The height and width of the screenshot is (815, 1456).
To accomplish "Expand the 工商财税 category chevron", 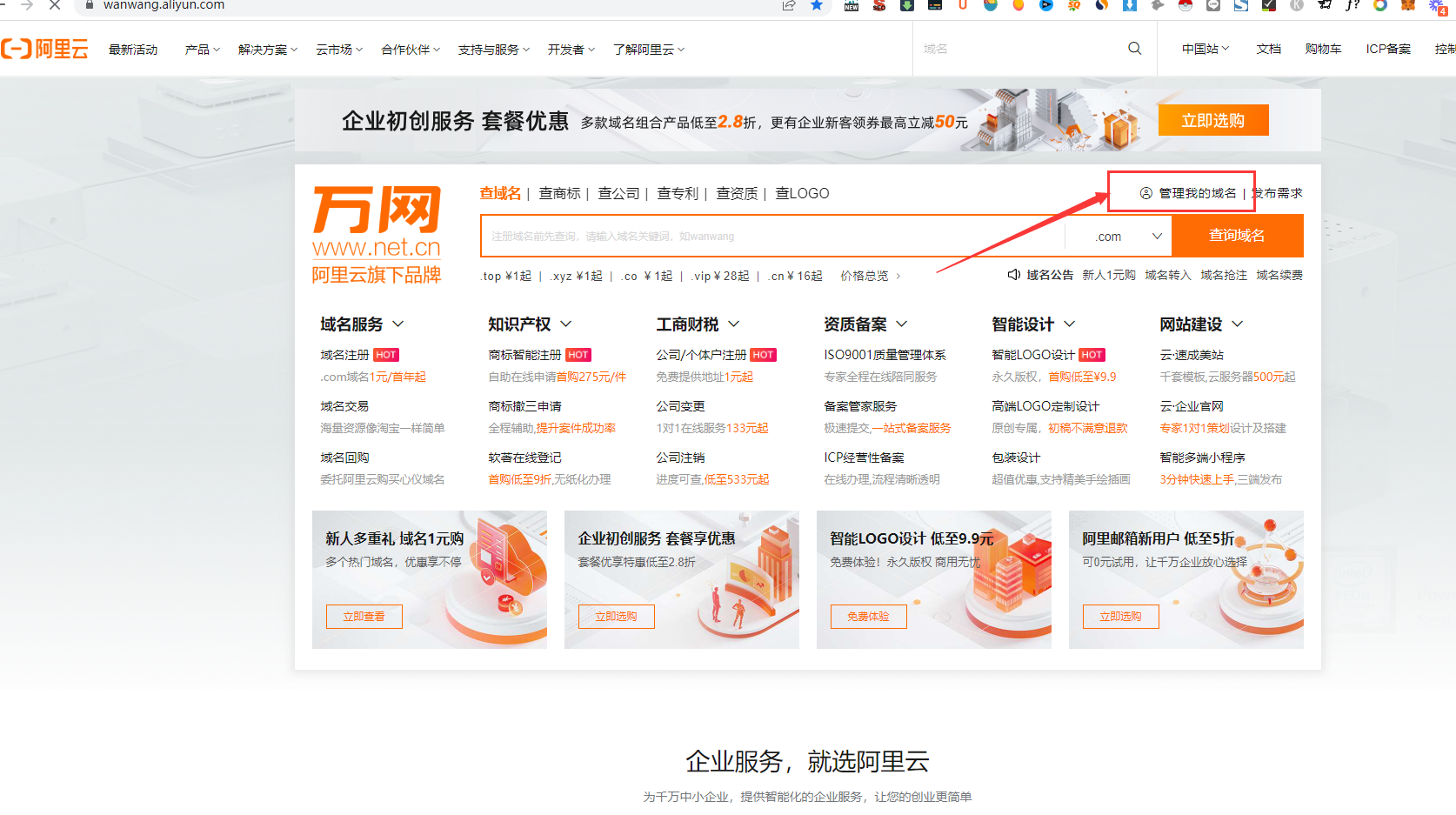I will 734,324.
